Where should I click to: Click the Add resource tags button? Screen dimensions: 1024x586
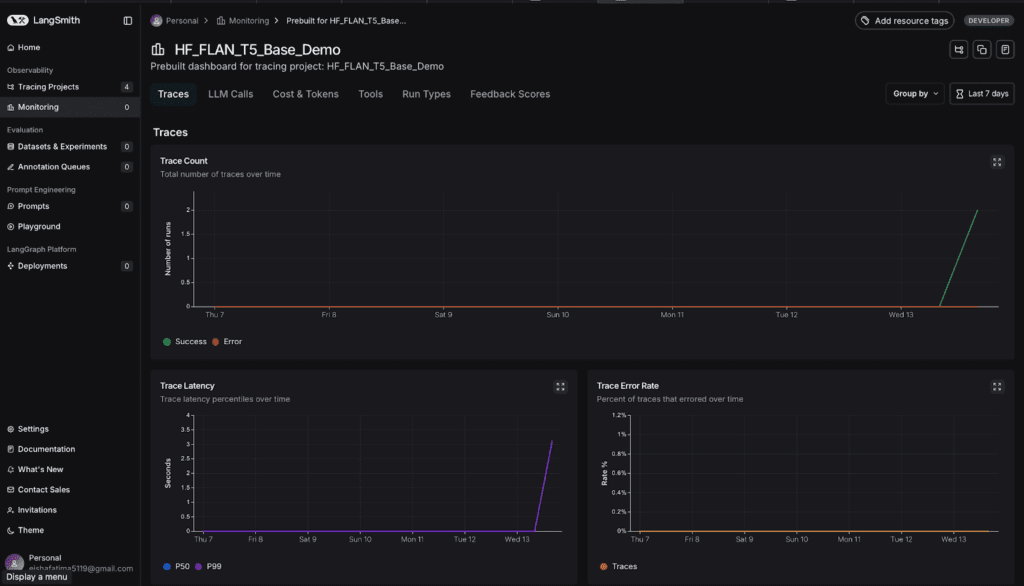point(905,20)
